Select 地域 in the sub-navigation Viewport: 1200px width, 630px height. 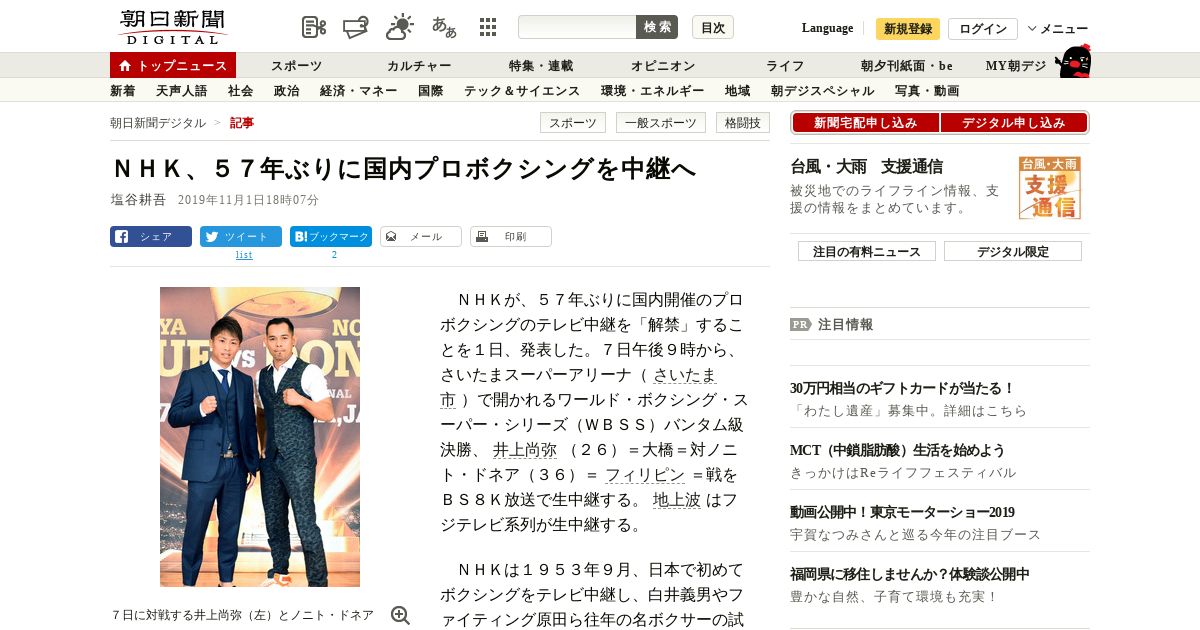point(738,91)
